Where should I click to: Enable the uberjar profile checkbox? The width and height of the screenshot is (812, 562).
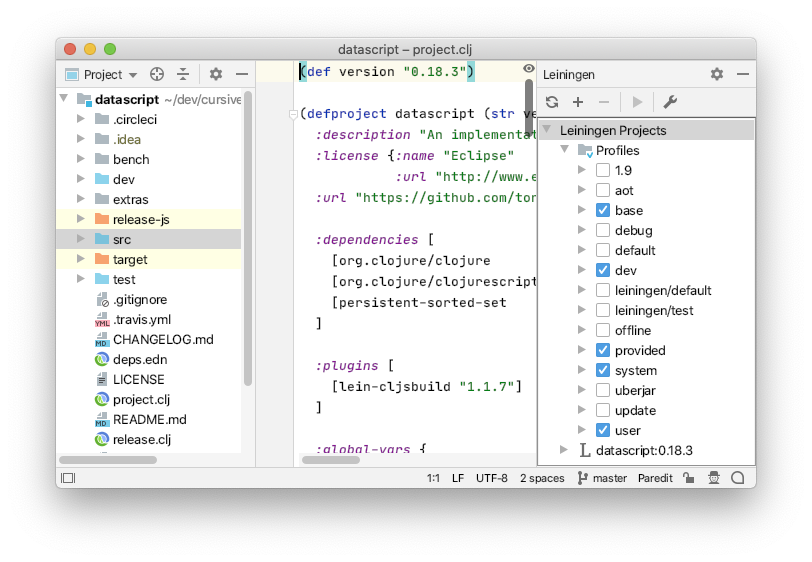pyautogui.click(x=603, y=391)
